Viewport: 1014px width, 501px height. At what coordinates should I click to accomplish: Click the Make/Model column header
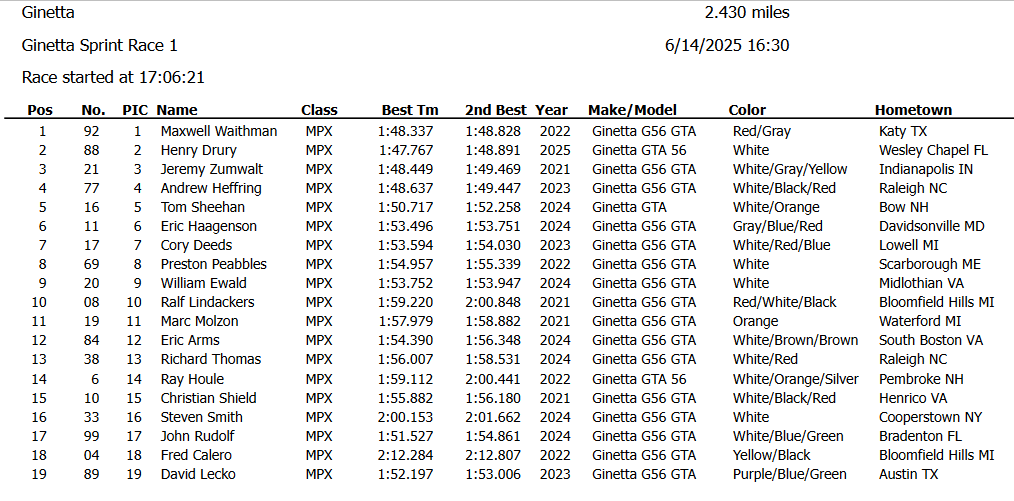(x=632, y=110)
